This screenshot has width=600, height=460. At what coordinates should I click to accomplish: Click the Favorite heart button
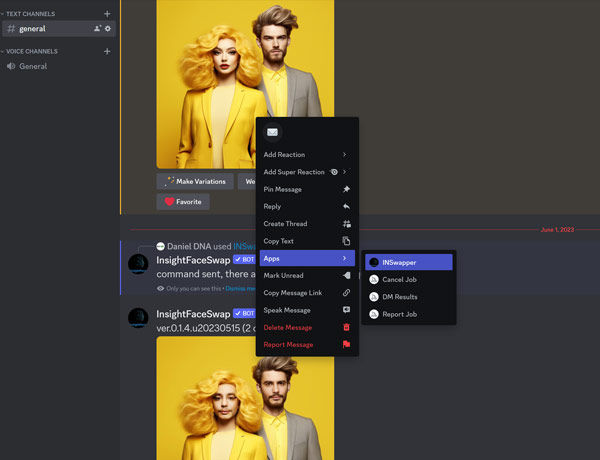click(x=183, y=202)
